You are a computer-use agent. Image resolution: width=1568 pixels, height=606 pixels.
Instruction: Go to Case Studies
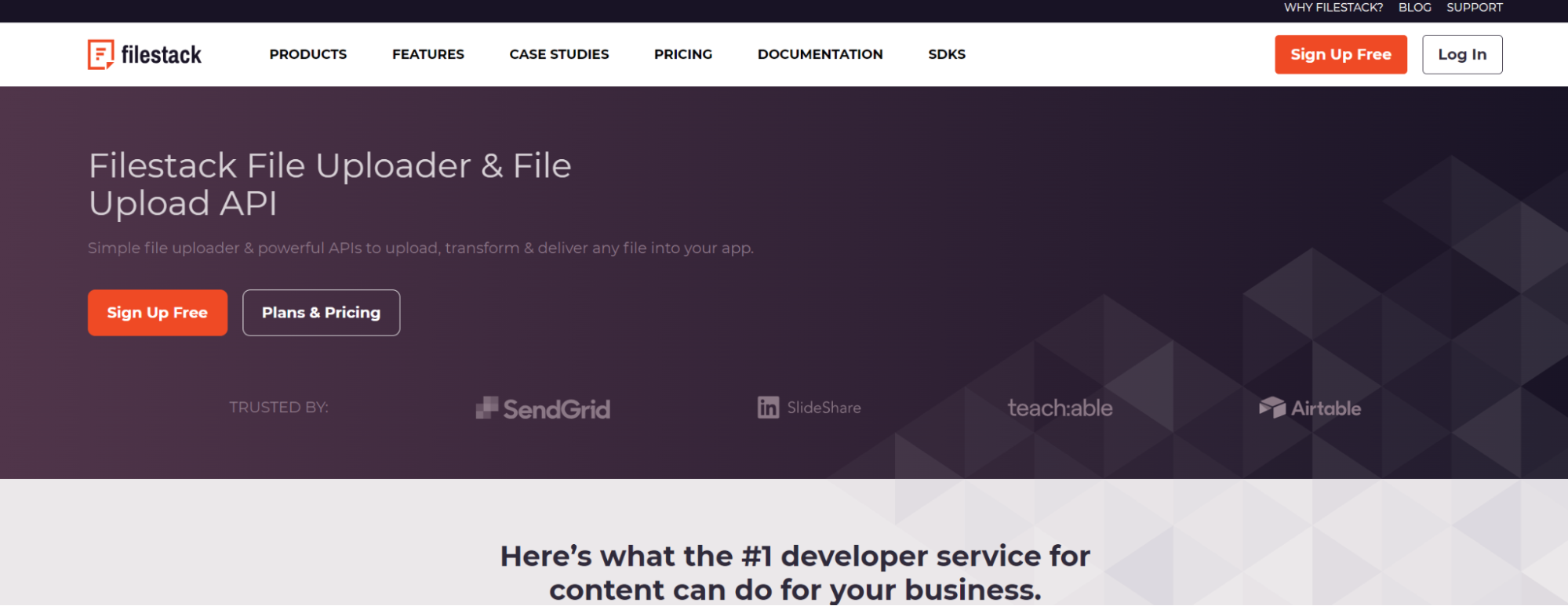tap(559, 54)
